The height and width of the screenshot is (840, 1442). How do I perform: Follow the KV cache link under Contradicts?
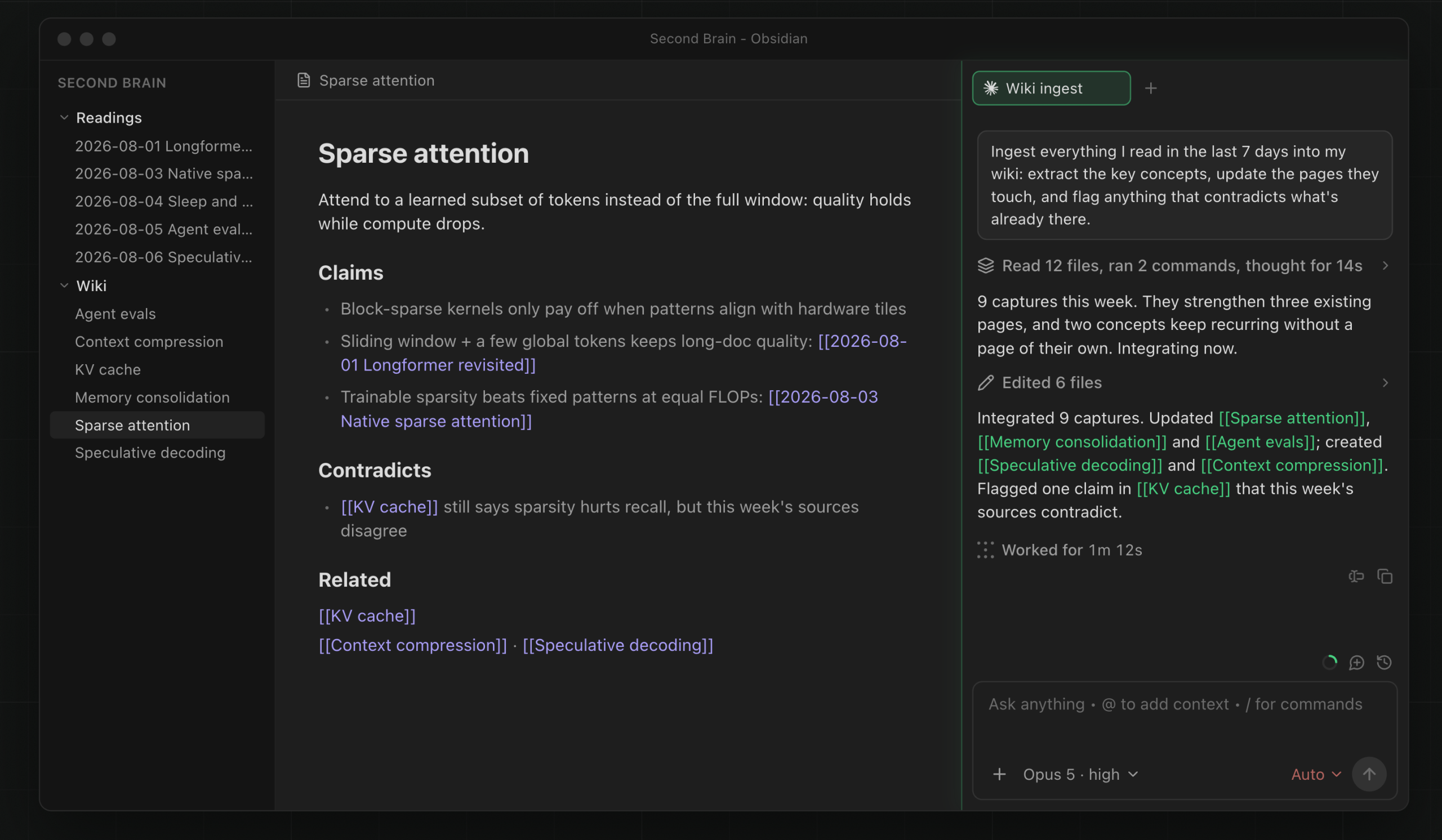(389, 507)
